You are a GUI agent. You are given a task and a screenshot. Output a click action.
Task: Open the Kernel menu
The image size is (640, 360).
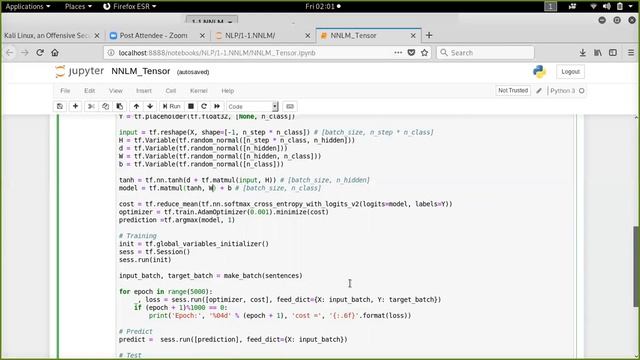pos(199,91)
